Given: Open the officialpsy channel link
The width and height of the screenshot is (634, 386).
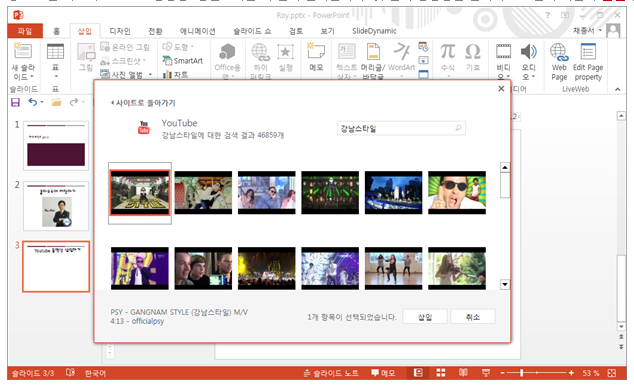Looking at the screenshot, I should click(148, 321).
